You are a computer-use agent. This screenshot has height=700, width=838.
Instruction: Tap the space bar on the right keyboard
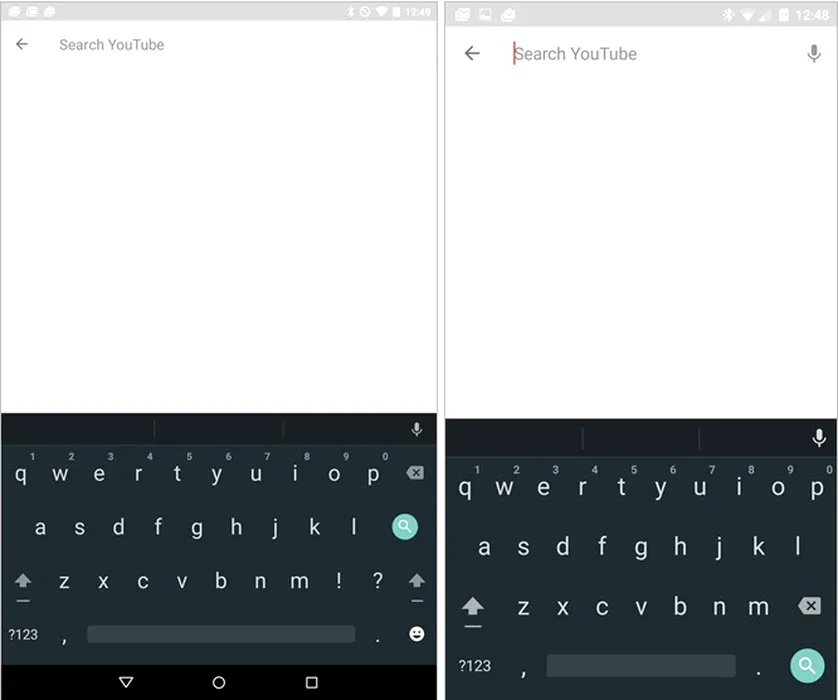(641, 666)
